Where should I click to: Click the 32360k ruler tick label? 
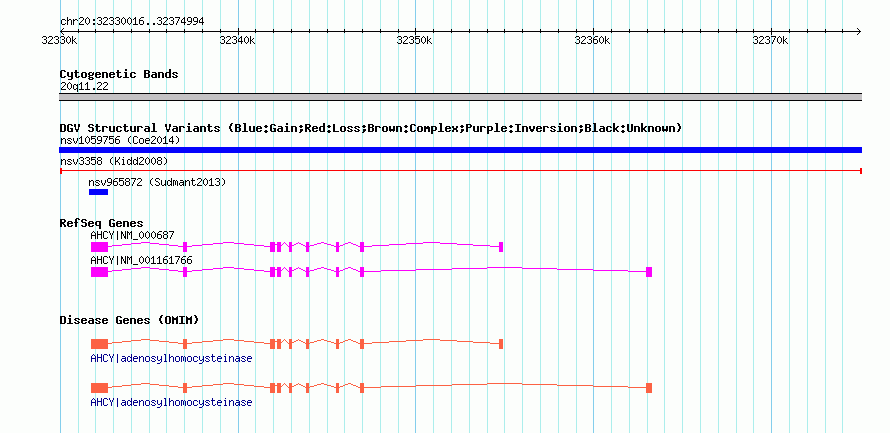click(x=593, y=40)
